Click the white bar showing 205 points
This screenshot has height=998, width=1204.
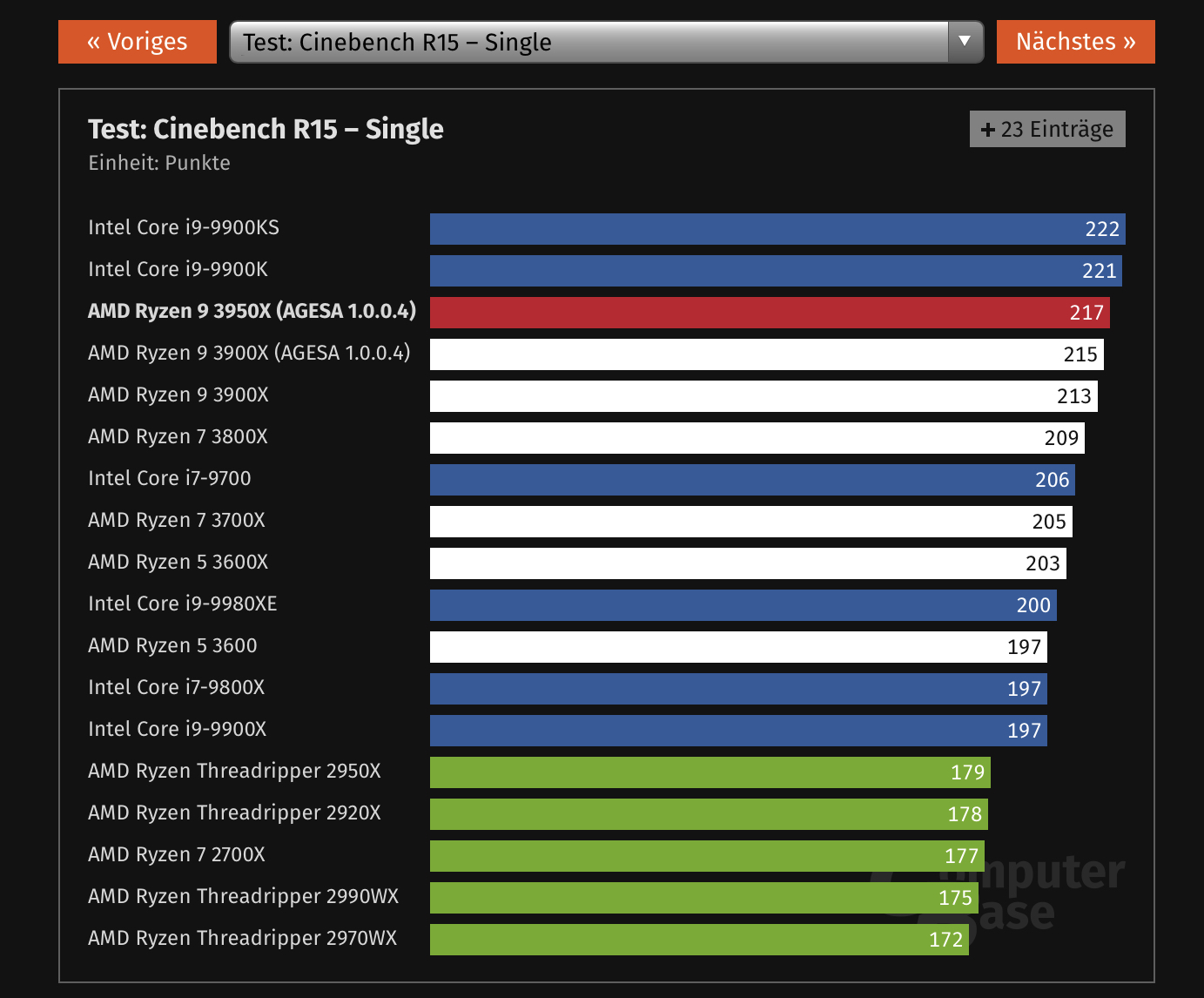pyautogui.click(x=751, y=522)
